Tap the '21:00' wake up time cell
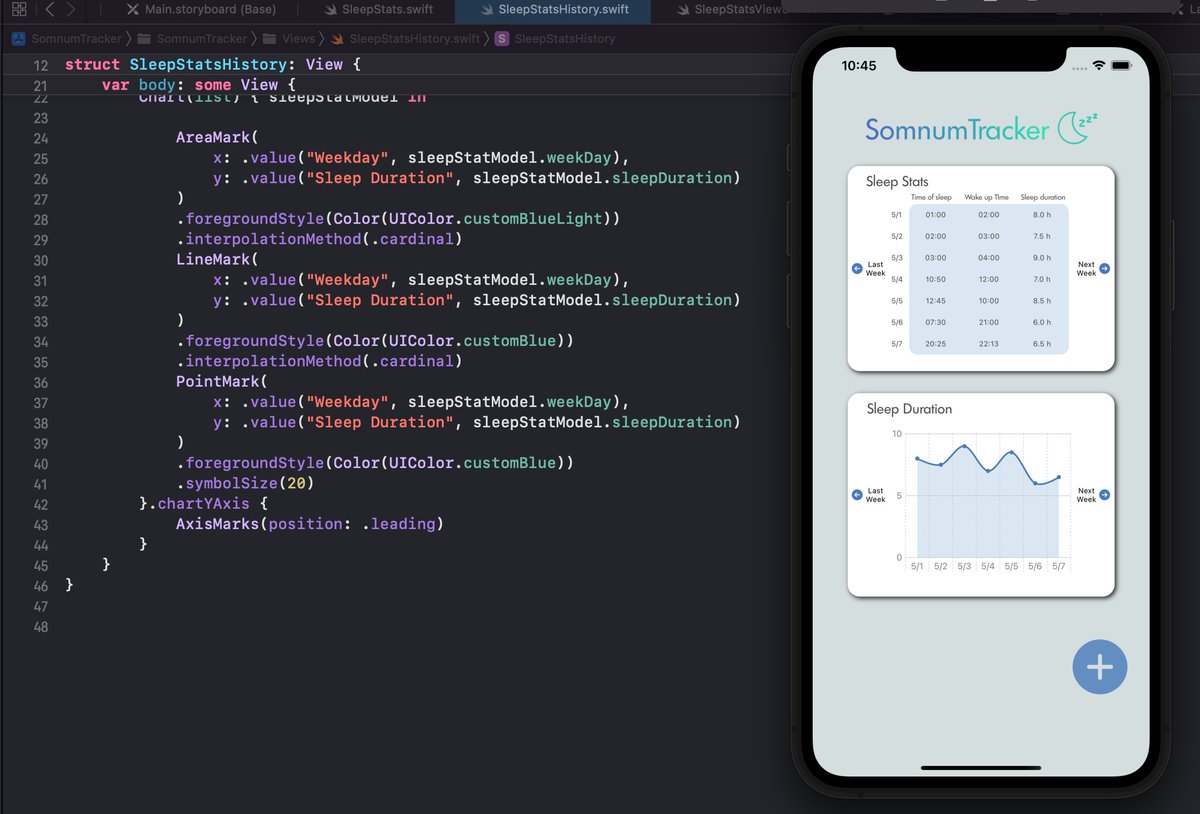Viewport: 1200px width, 814px height. (x=989, y=322)
